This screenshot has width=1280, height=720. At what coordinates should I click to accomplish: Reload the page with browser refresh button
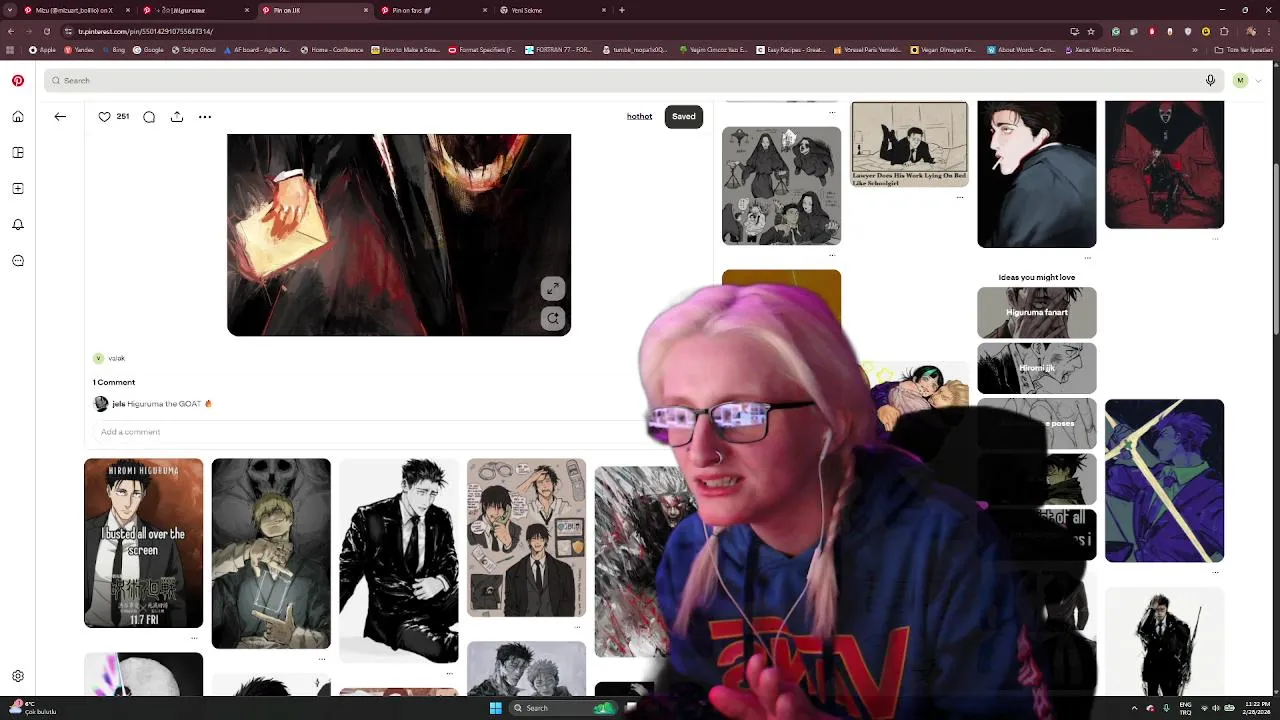pos(46,31)
